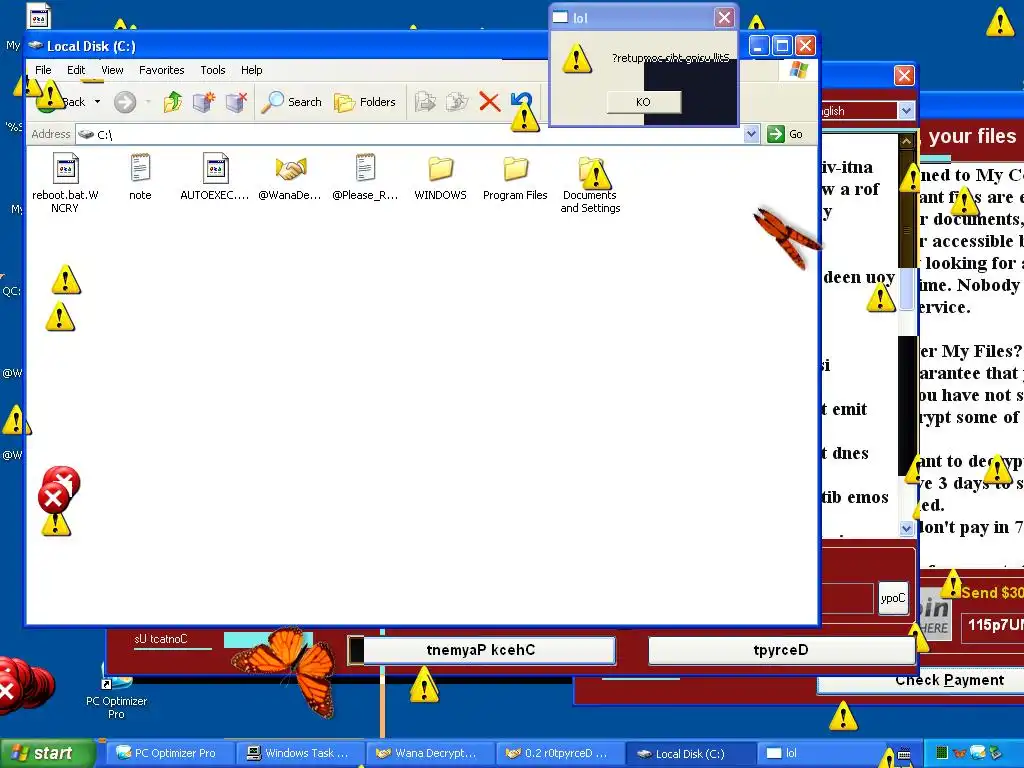Open the Tools menu
The height and width of the screenshot is (768, 1024).
tap(213, 70)
